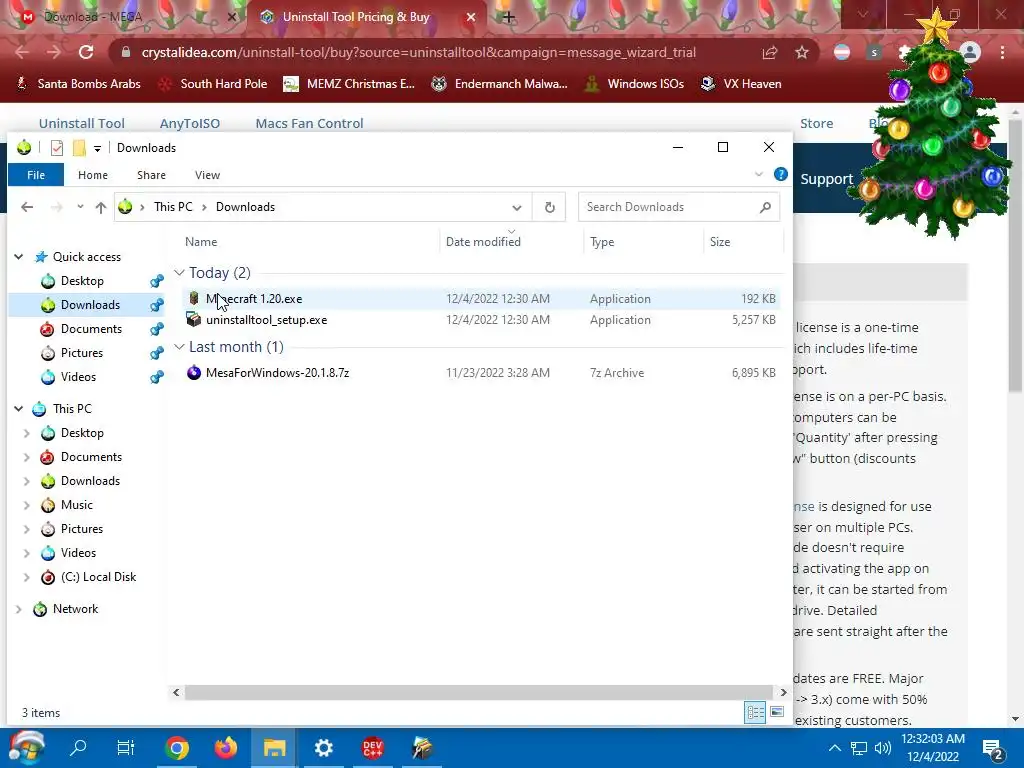The width and height of the screenshot is (1024, 768).
Task: Open the Windows ISOs bookmark
Action: pos(635,84)
